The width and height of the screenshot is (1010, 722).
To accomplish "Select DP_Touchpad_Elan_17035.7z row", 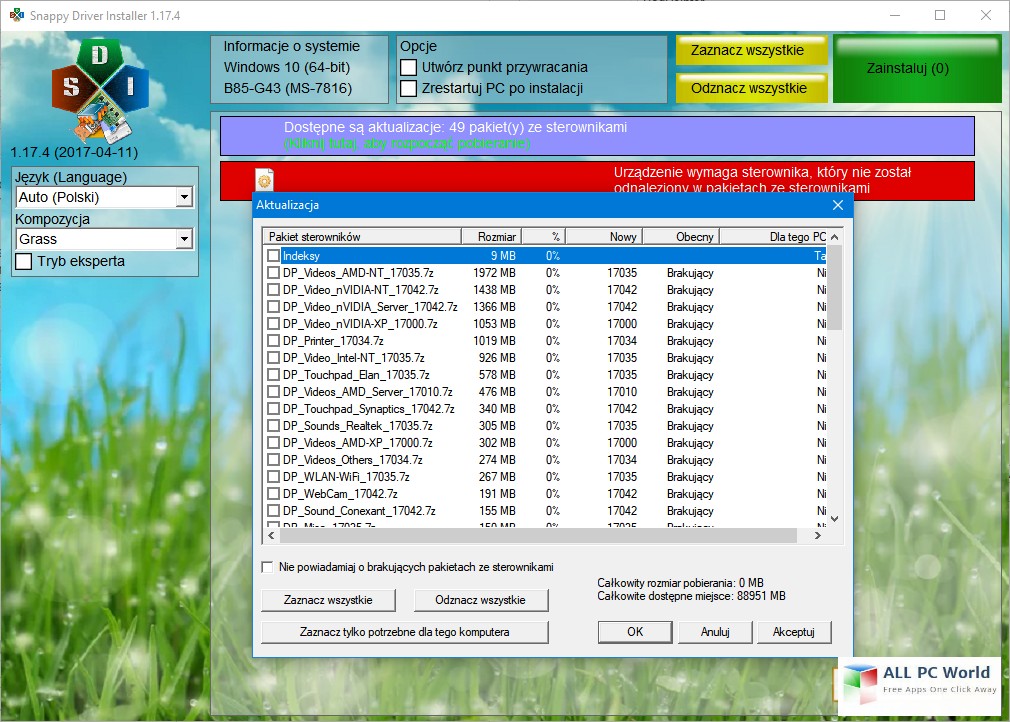I will (x=544, y=375).
